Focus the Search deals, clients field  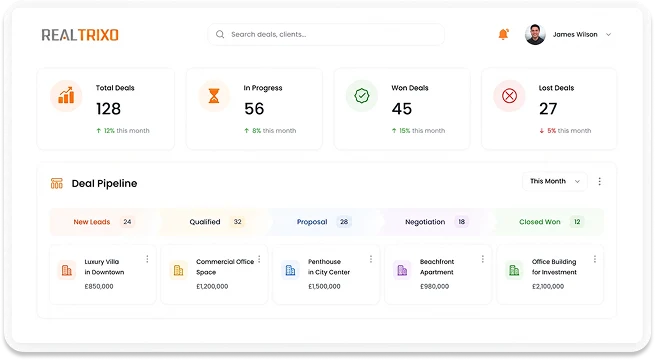(x=326, y=34)
